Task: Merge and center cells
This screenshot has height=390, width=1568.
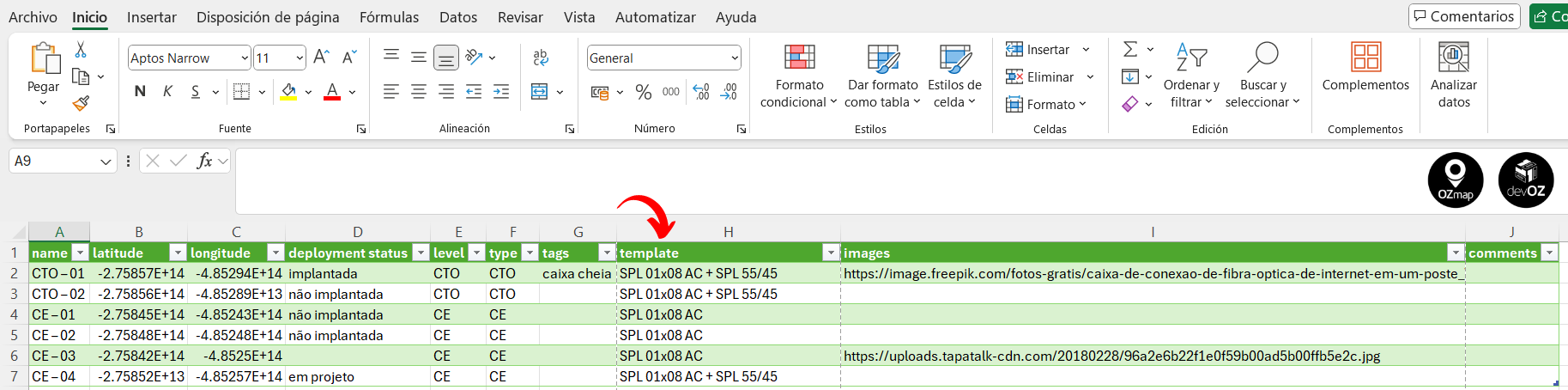Action: click(540, 91)
